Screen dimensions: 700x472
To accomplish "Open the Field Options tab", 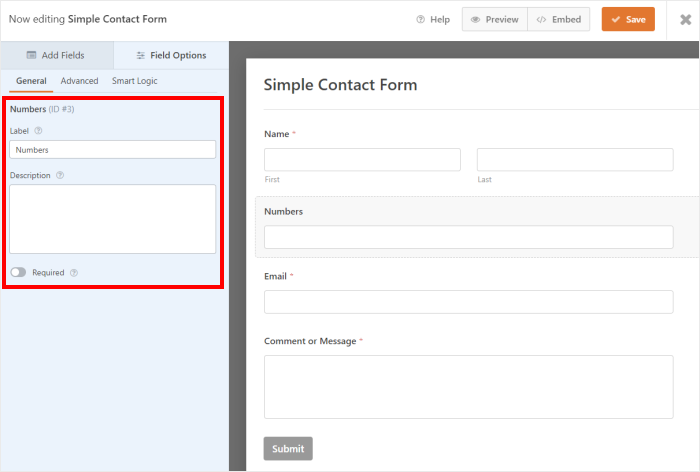I will (171, 55).
